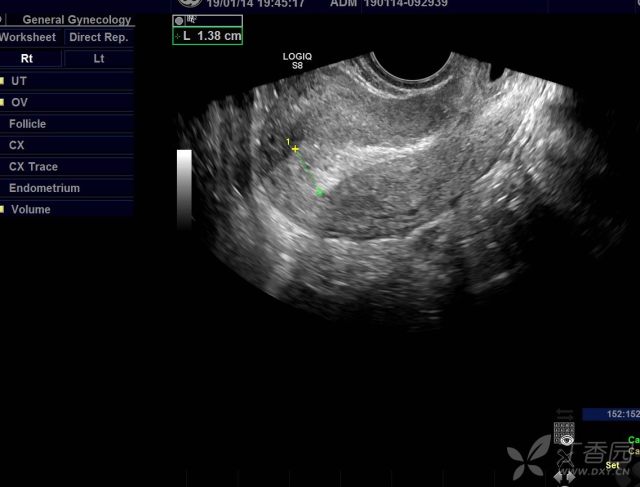This screenshot has width=640, height=487.
Task: Click the yellow caliper marker 1 crosshair
Action: [295, 149]
